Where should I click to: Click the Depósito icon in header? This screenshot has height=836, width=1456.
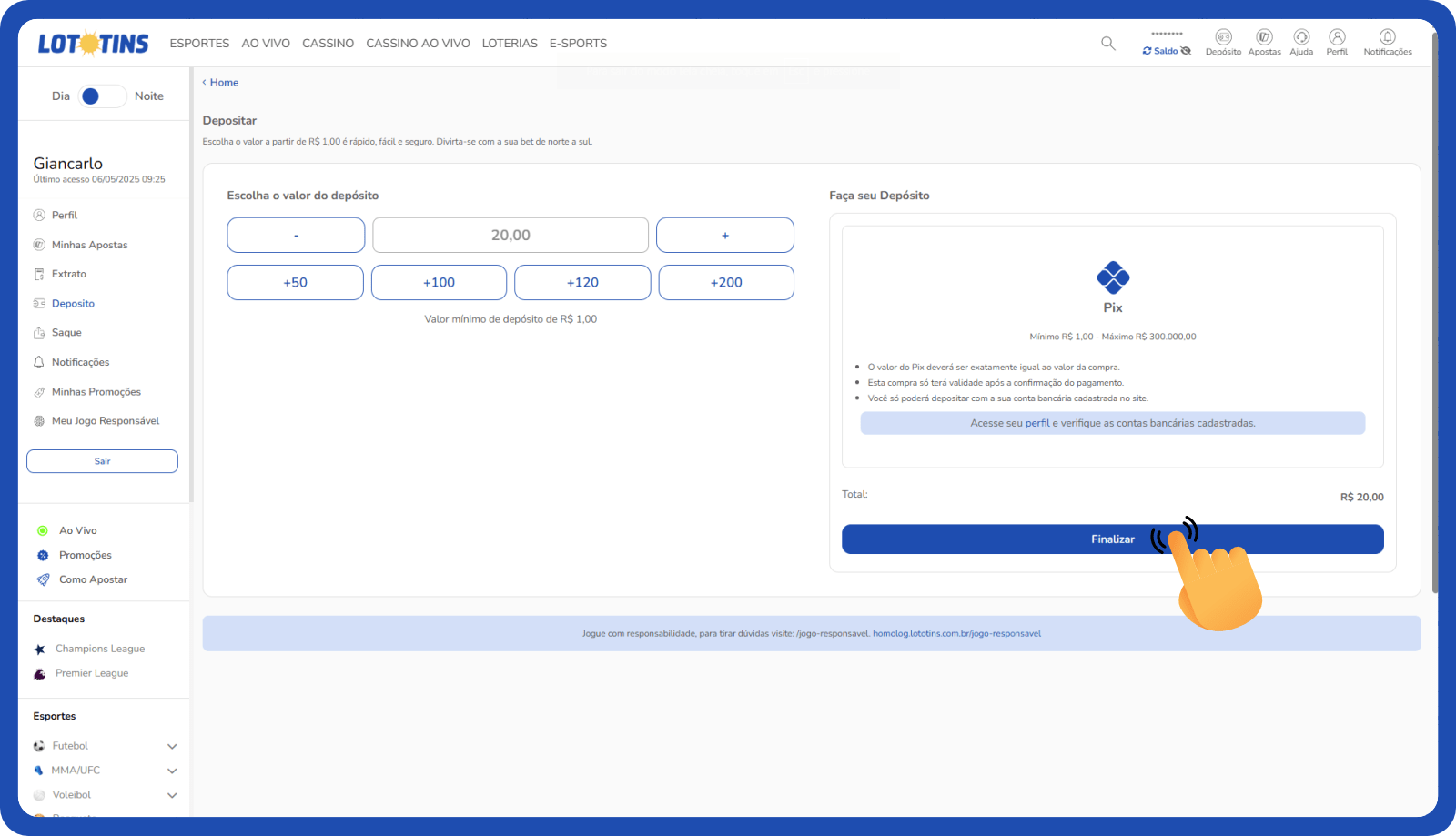(x=1223, y=42)
